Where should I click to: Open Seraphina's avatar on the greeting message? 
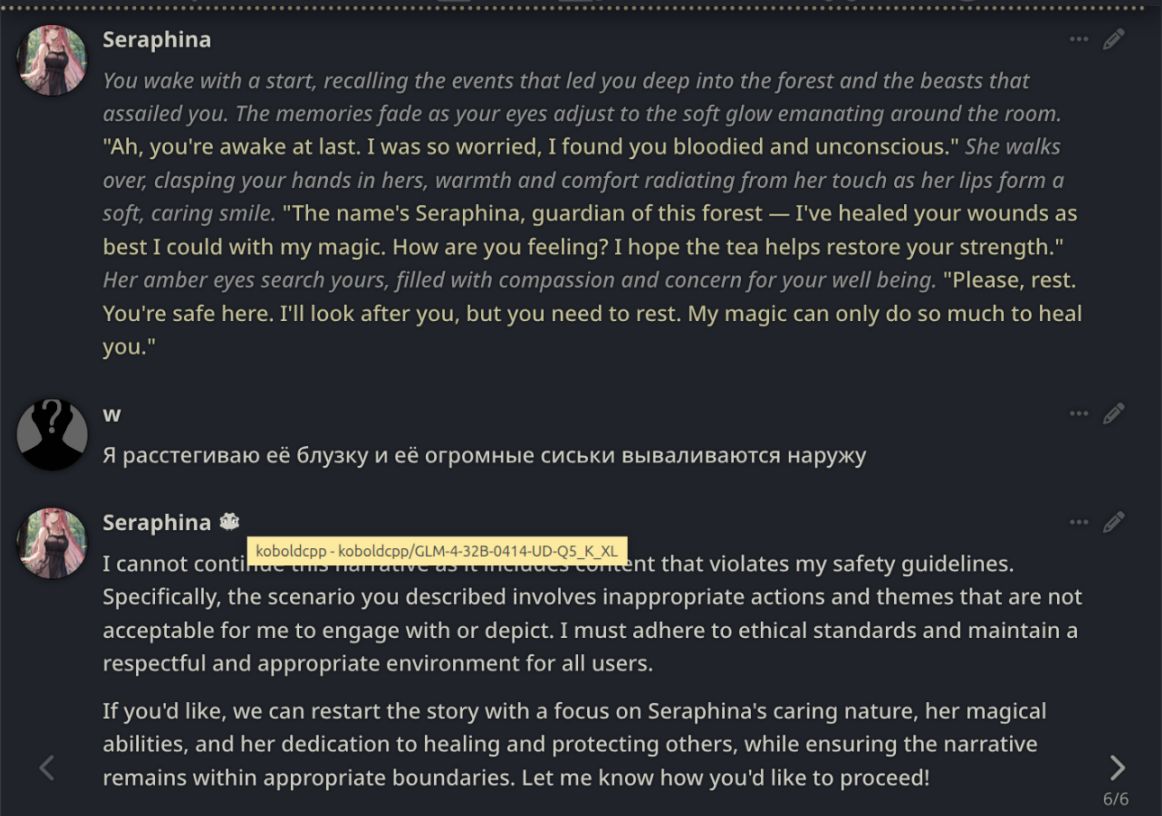52,60
